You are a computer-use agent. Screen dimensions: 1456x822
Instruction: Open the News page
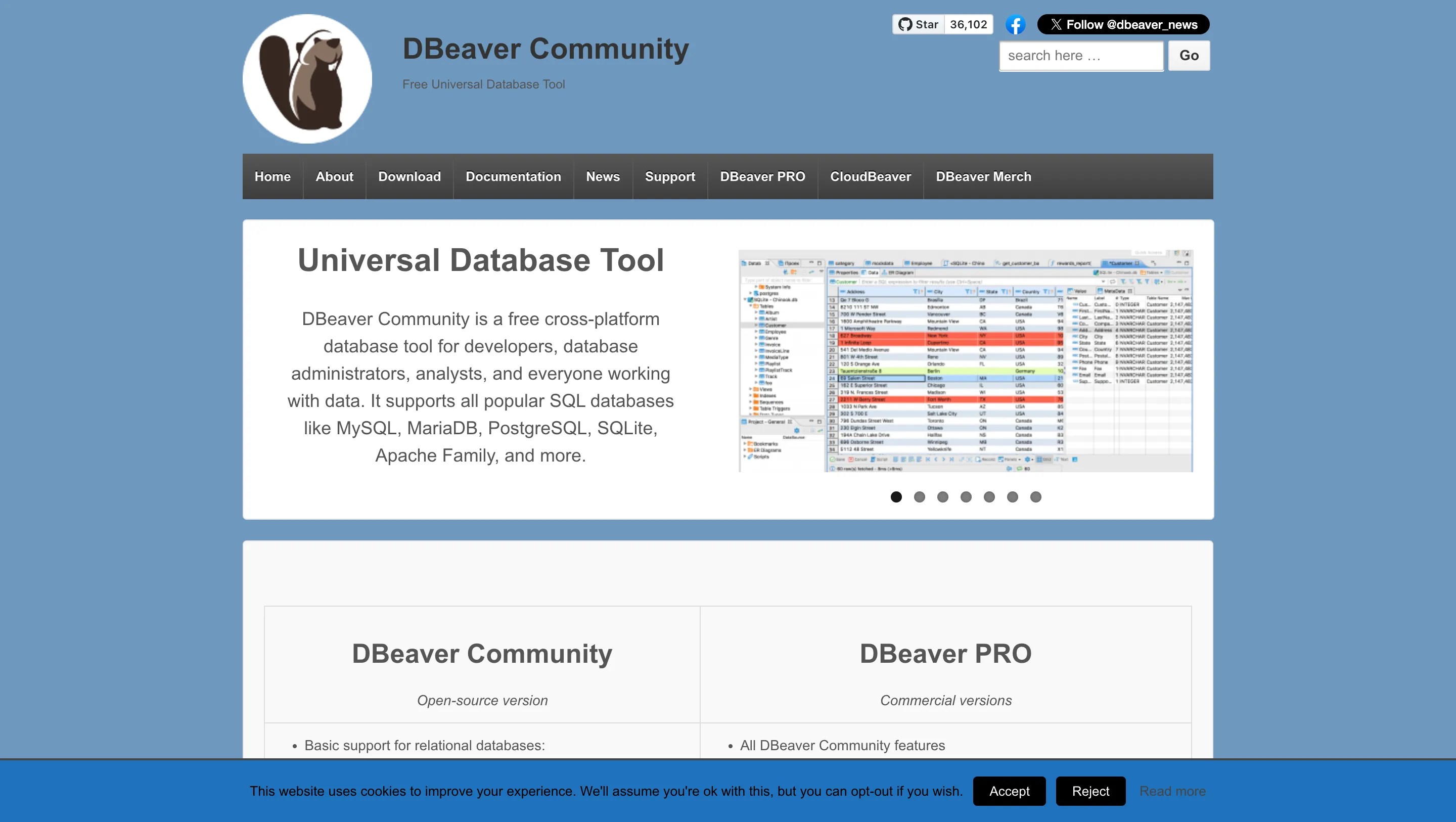(x=603, y=176)
